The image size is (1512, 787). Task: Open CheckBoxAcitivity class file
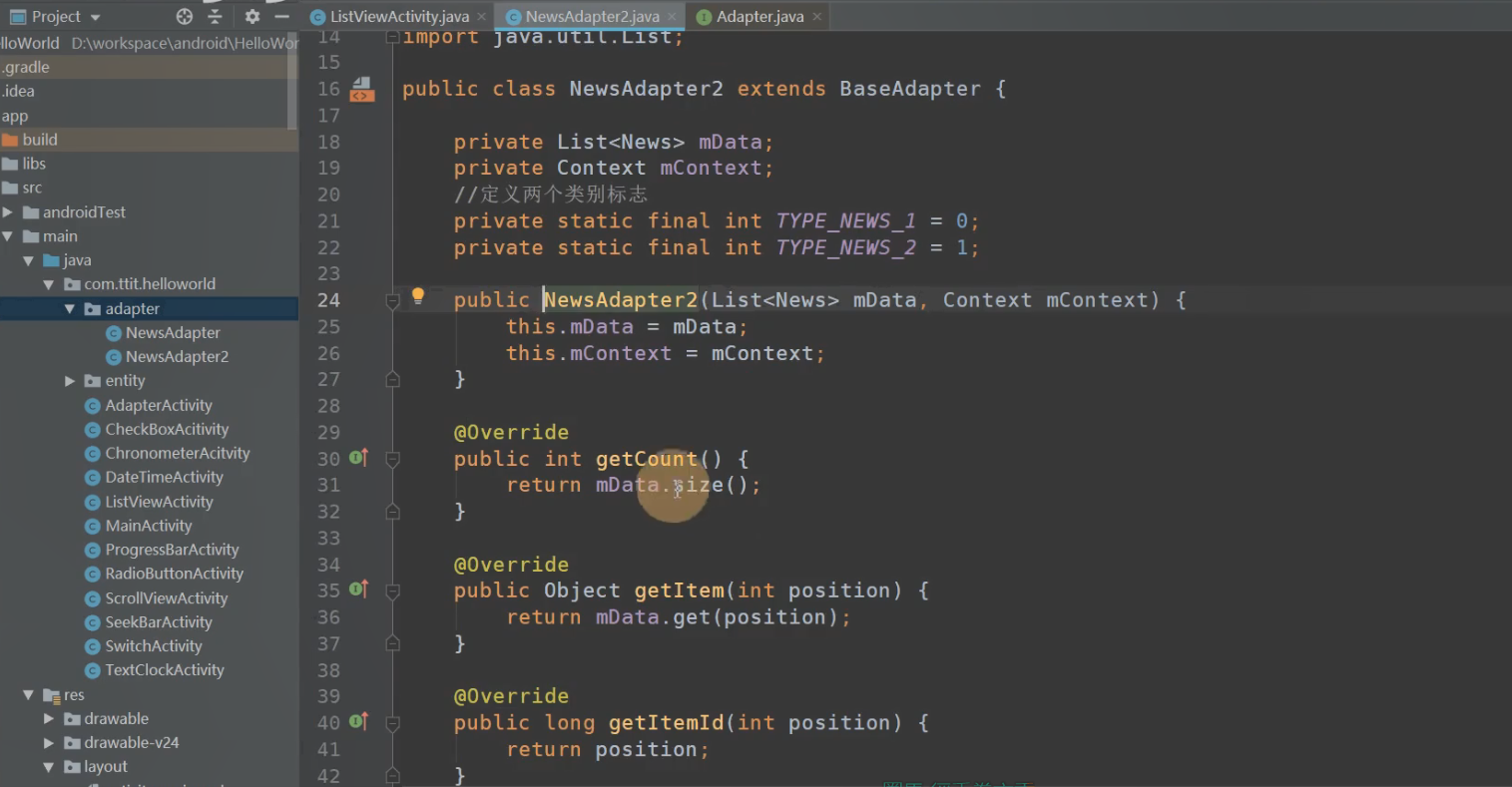click(x=167, y=429)
